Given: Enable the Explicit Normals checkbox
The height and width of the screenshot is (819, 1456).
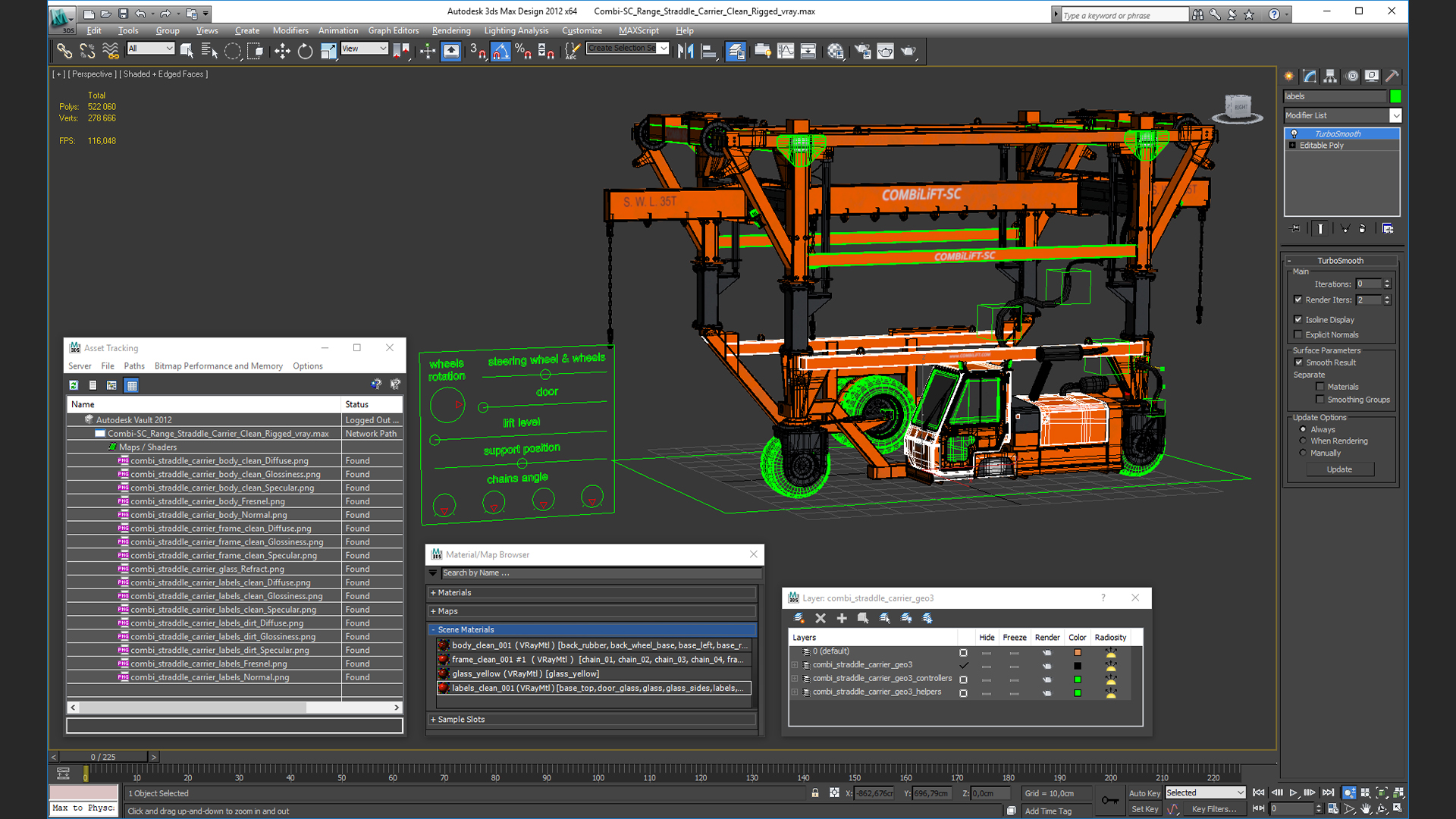Looking at the screenshot, I should (x=1298, y=334).
